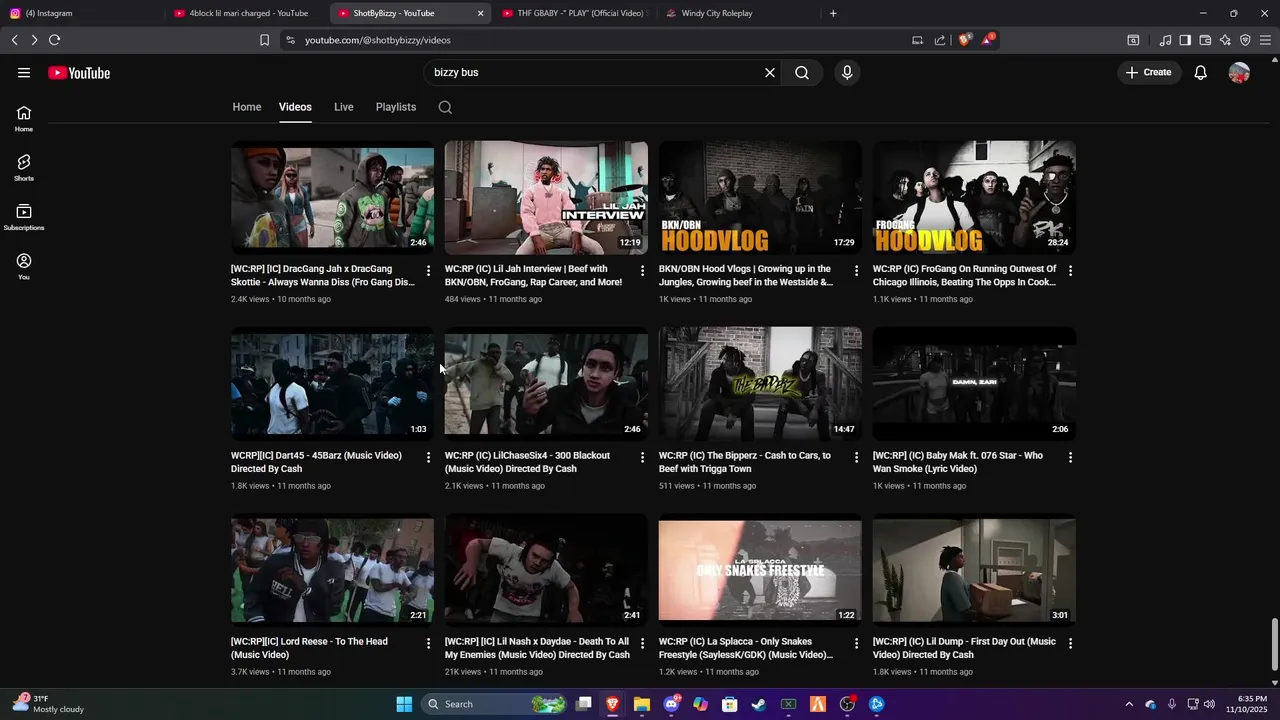
Task: Open options for DracGang Jah video
Action: click(428, 271)
